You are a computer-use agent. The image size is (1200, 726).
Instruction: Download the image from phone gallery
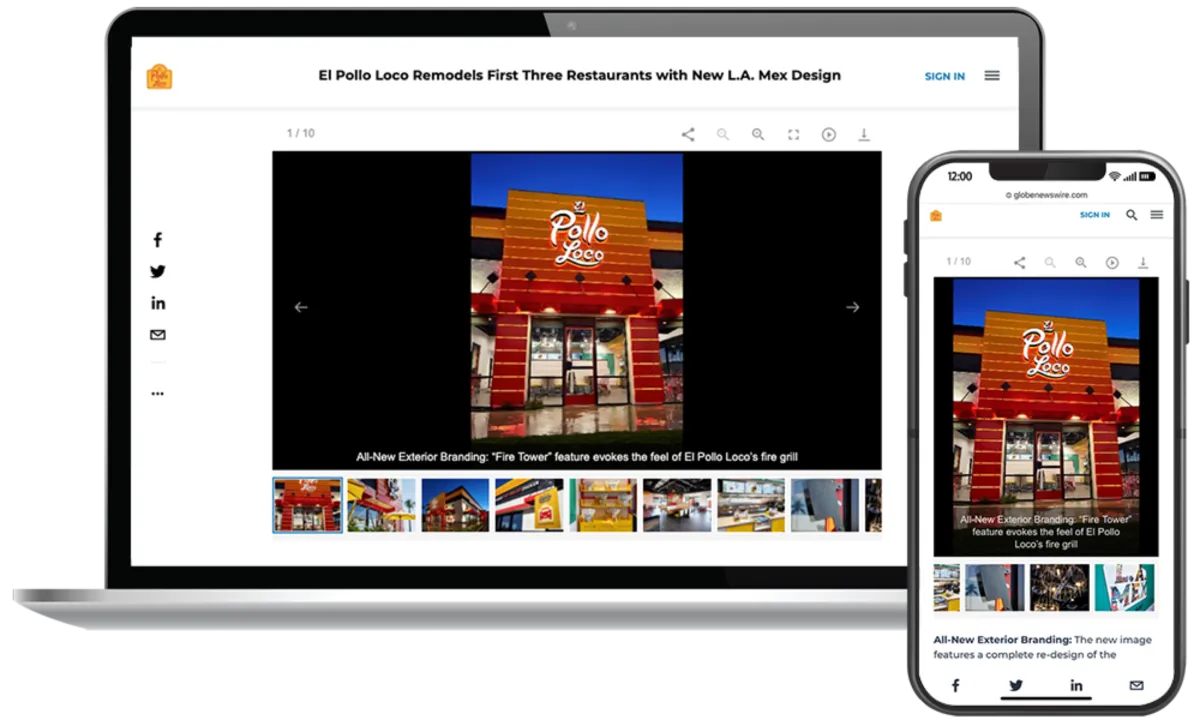pos(1143,262)
